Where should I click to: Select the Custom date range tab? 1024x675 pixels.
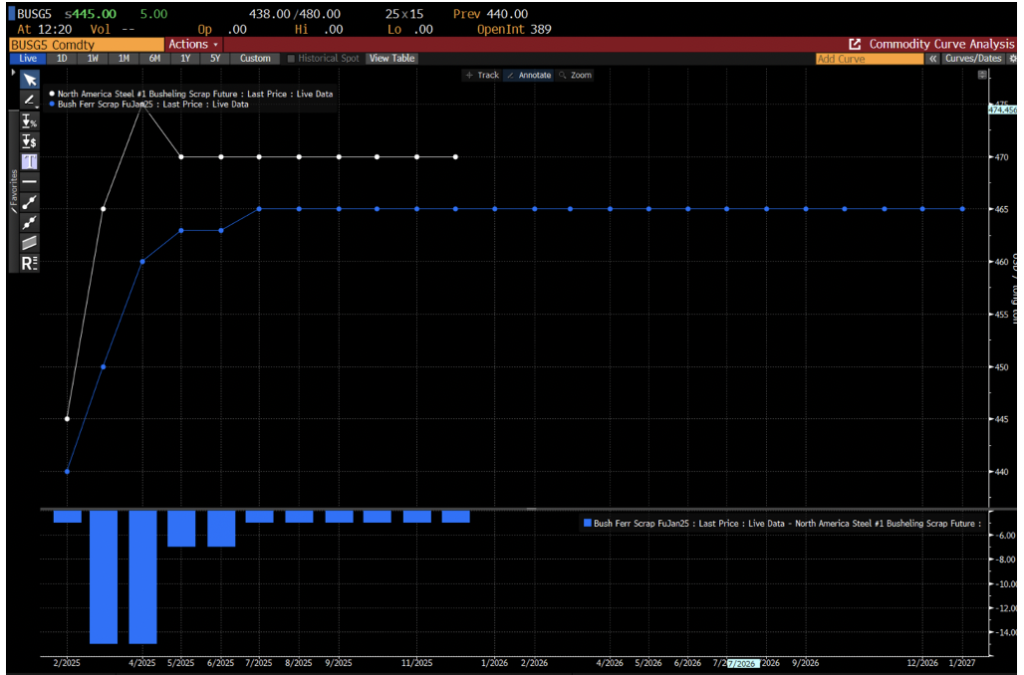[x=255, y=59]
